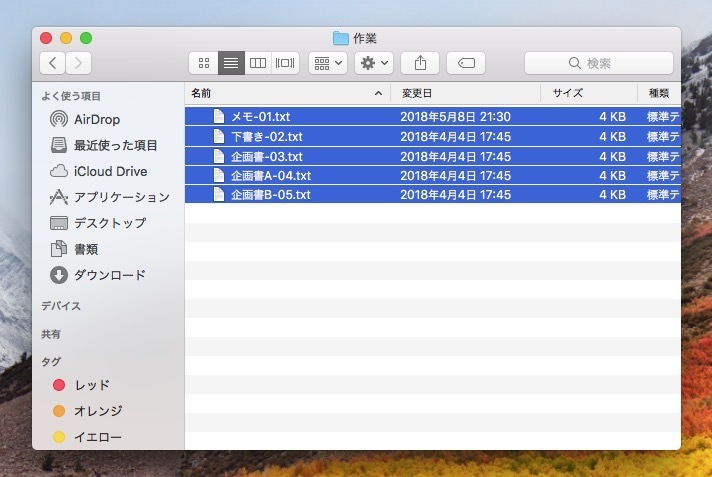Click the Edit Tags button
Image resolution: width=712 pixels, height=477 pixels.
(x=466, y=63)
